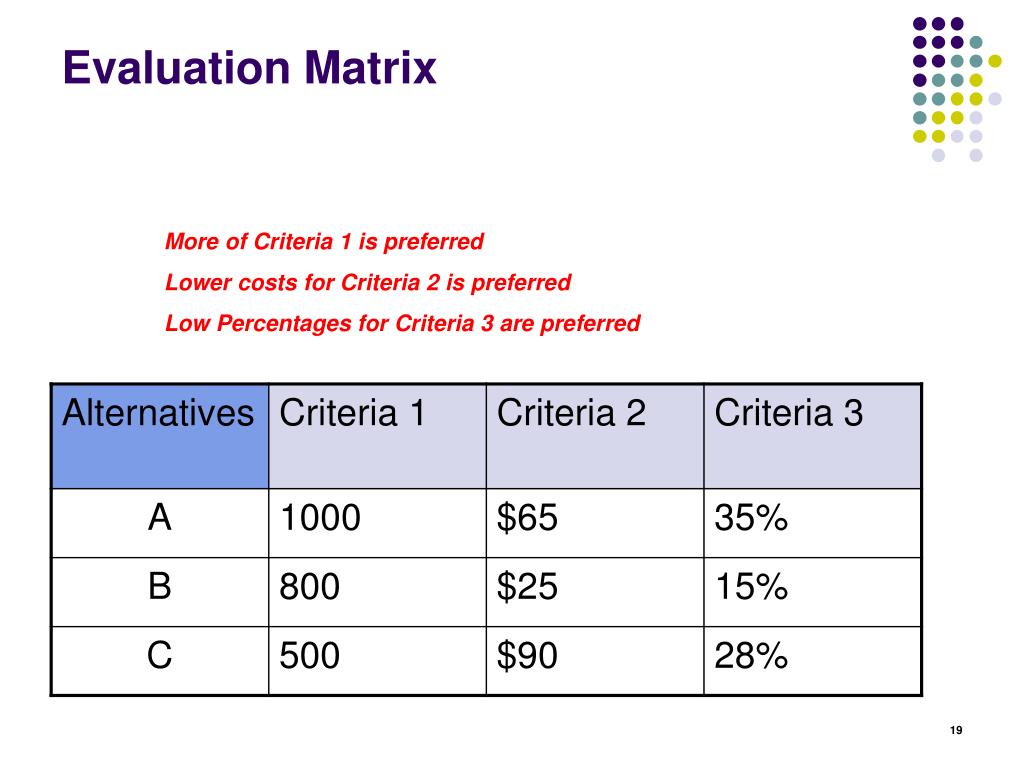Select the Criteria 2 column header
The image size is (1024, 768).
tap(595, 436)
